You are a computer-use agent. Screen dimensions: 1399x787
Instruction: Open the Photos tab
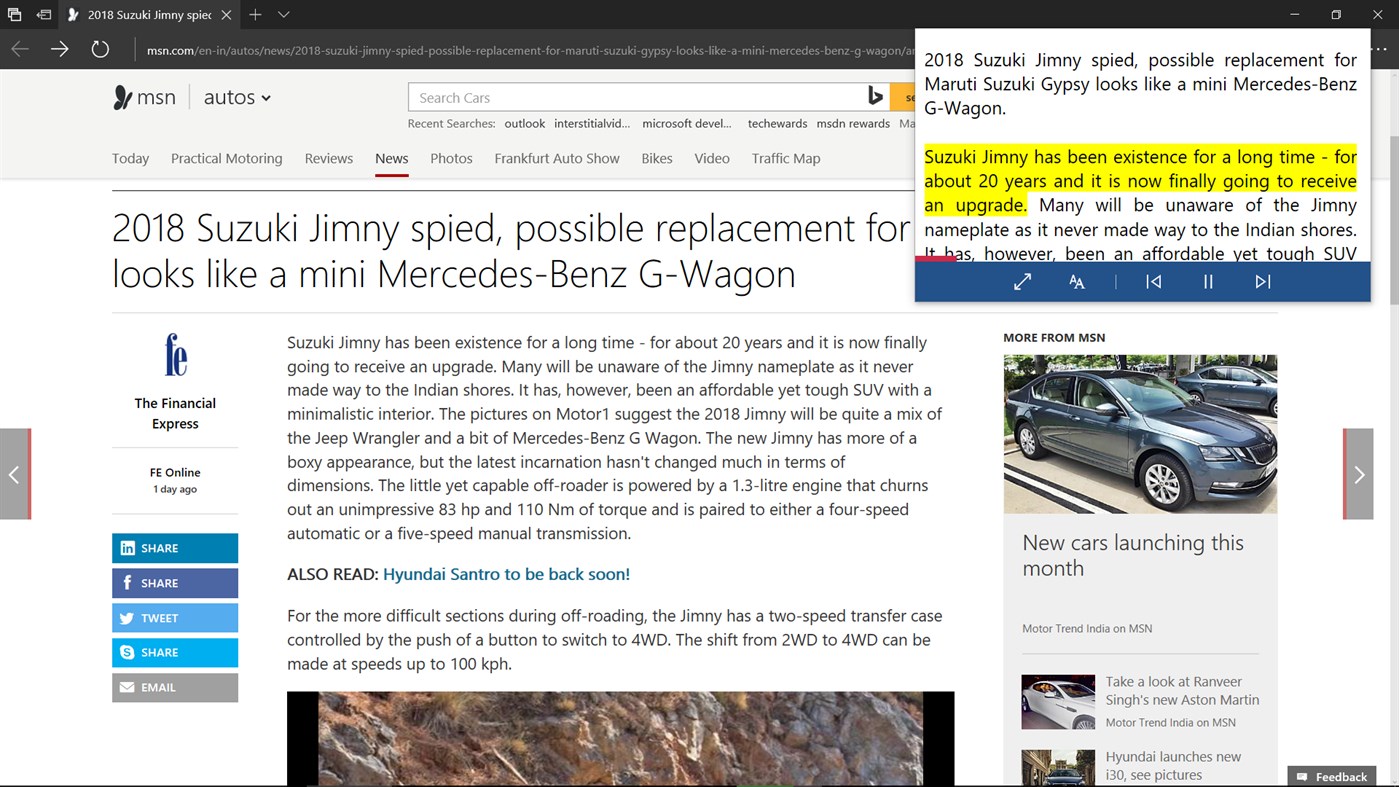[451, 158]
